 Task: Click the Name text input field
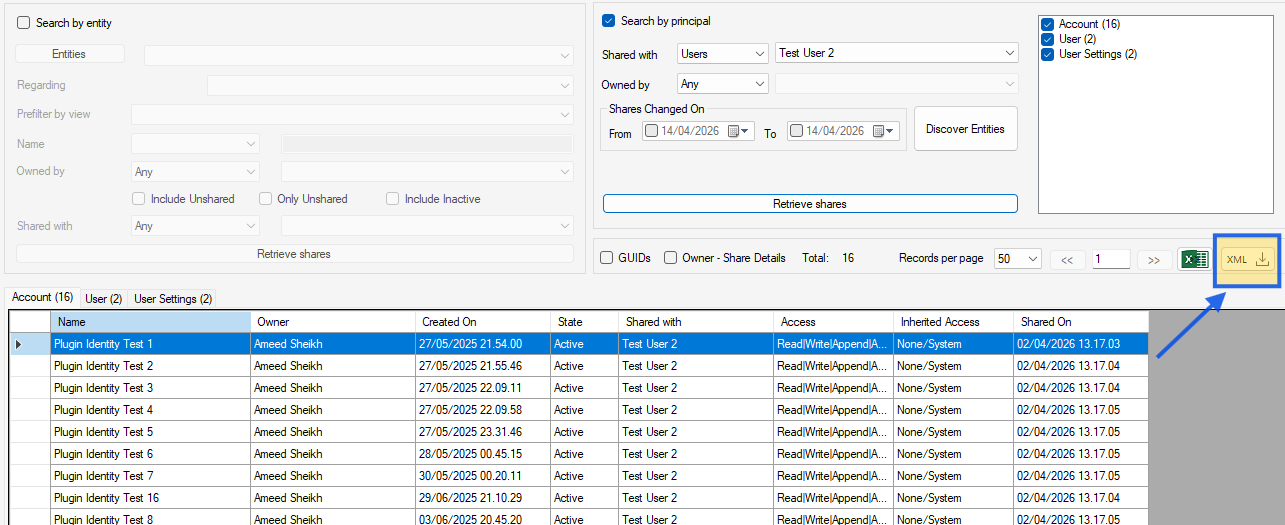click(x=428, y=144)
